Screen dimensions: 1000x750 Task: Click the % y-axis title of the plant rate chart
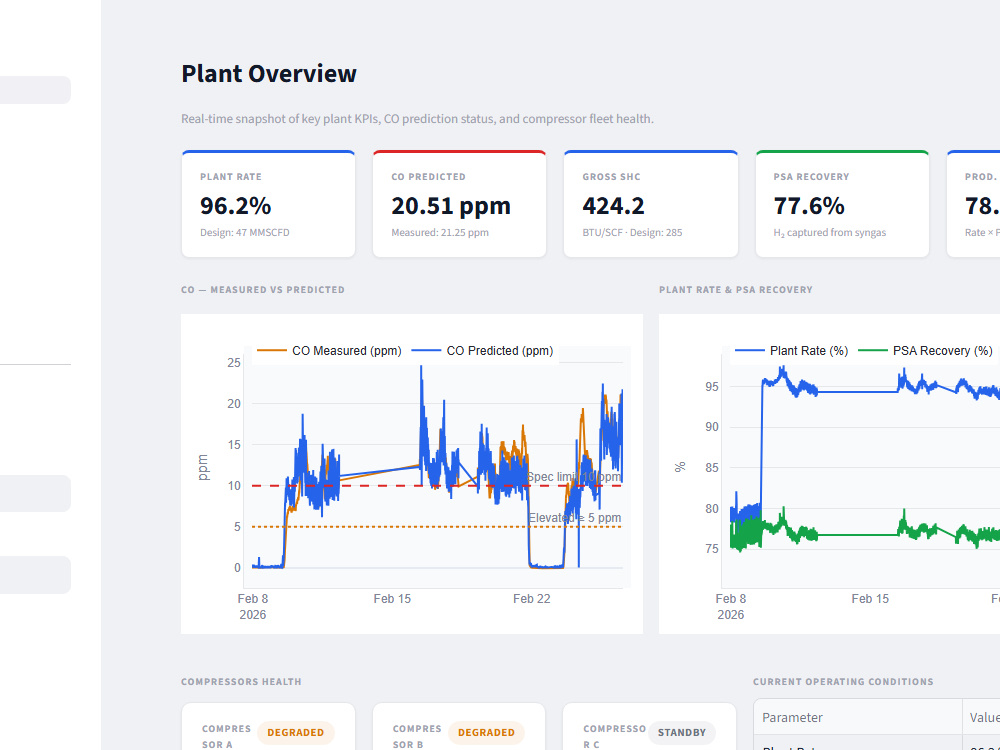click(x=680, y=467)
